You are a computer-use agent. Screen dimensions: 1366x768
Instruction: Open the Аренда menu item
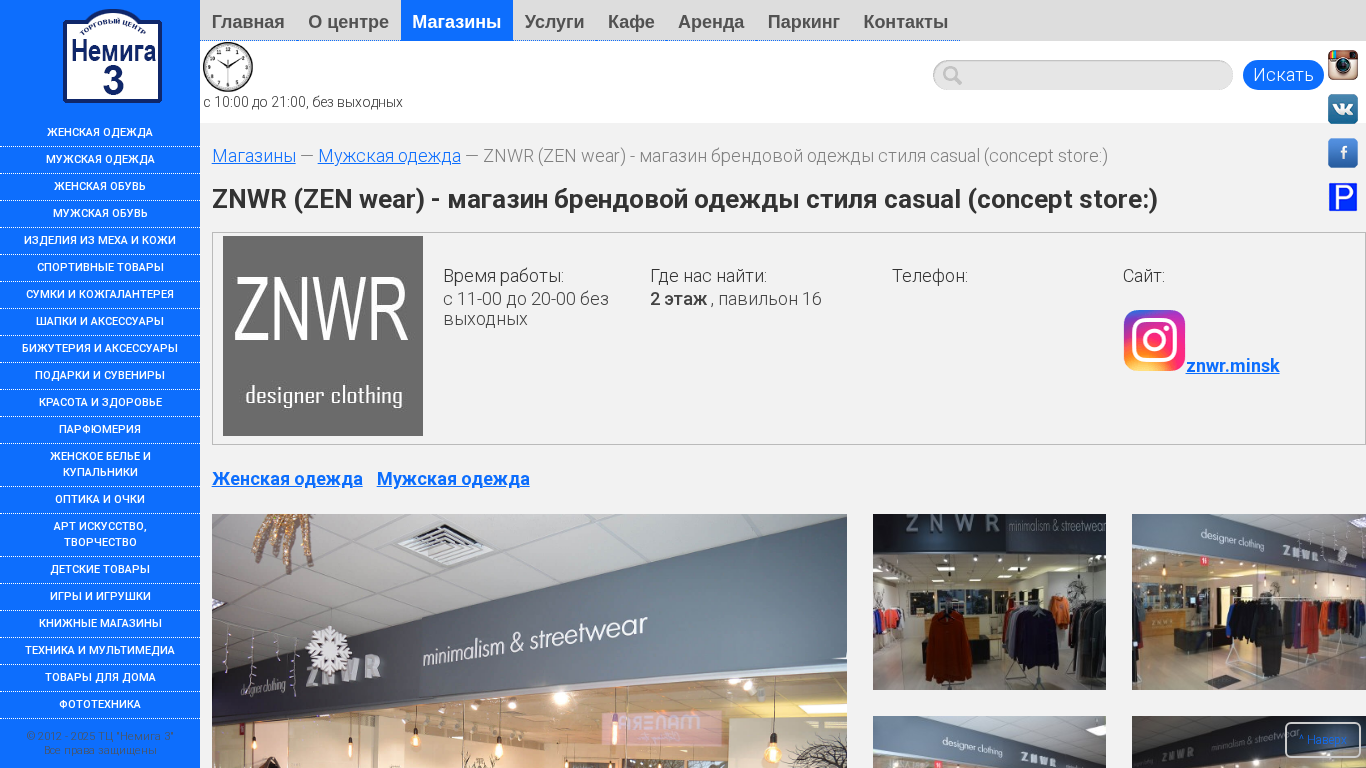point(711,21)
